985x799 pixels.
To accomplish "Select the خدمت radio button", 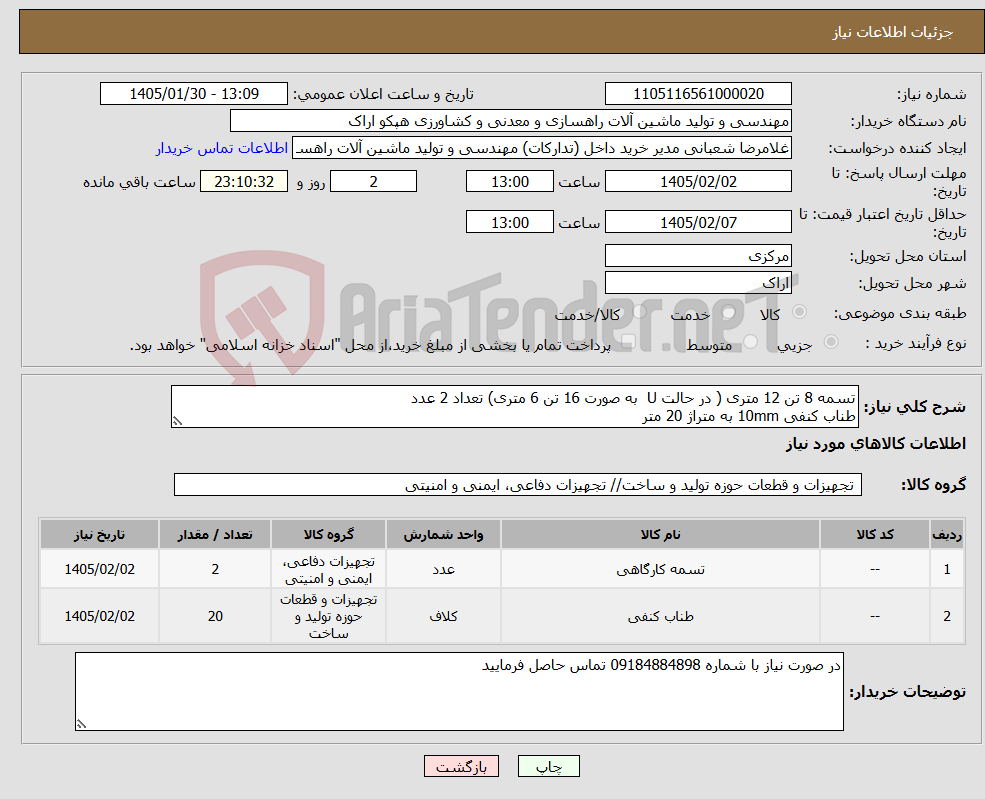I will (x=729, y=312).
